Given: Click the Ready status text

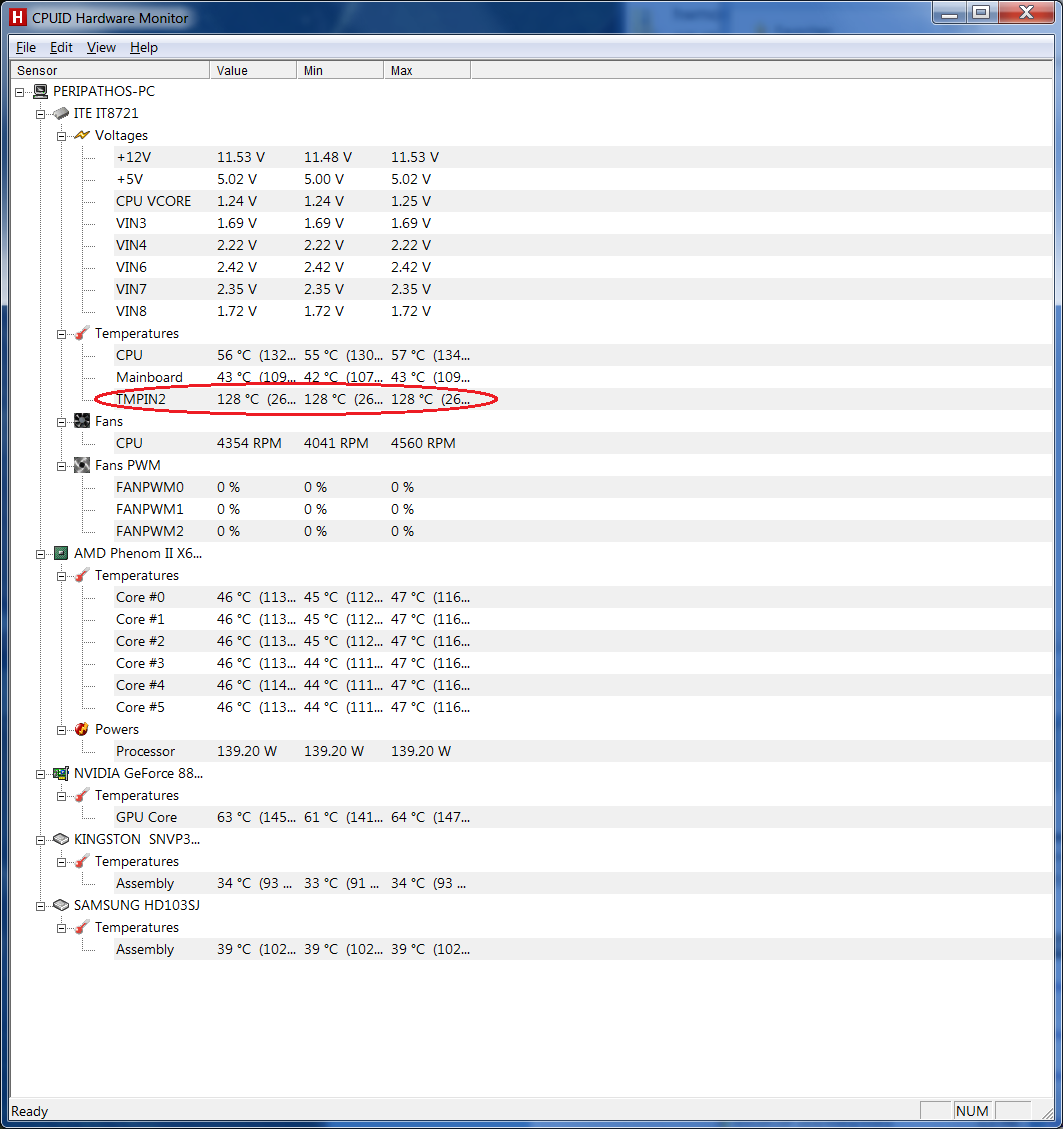Looking at the screenshot, I should click(x=30, y=1111).
